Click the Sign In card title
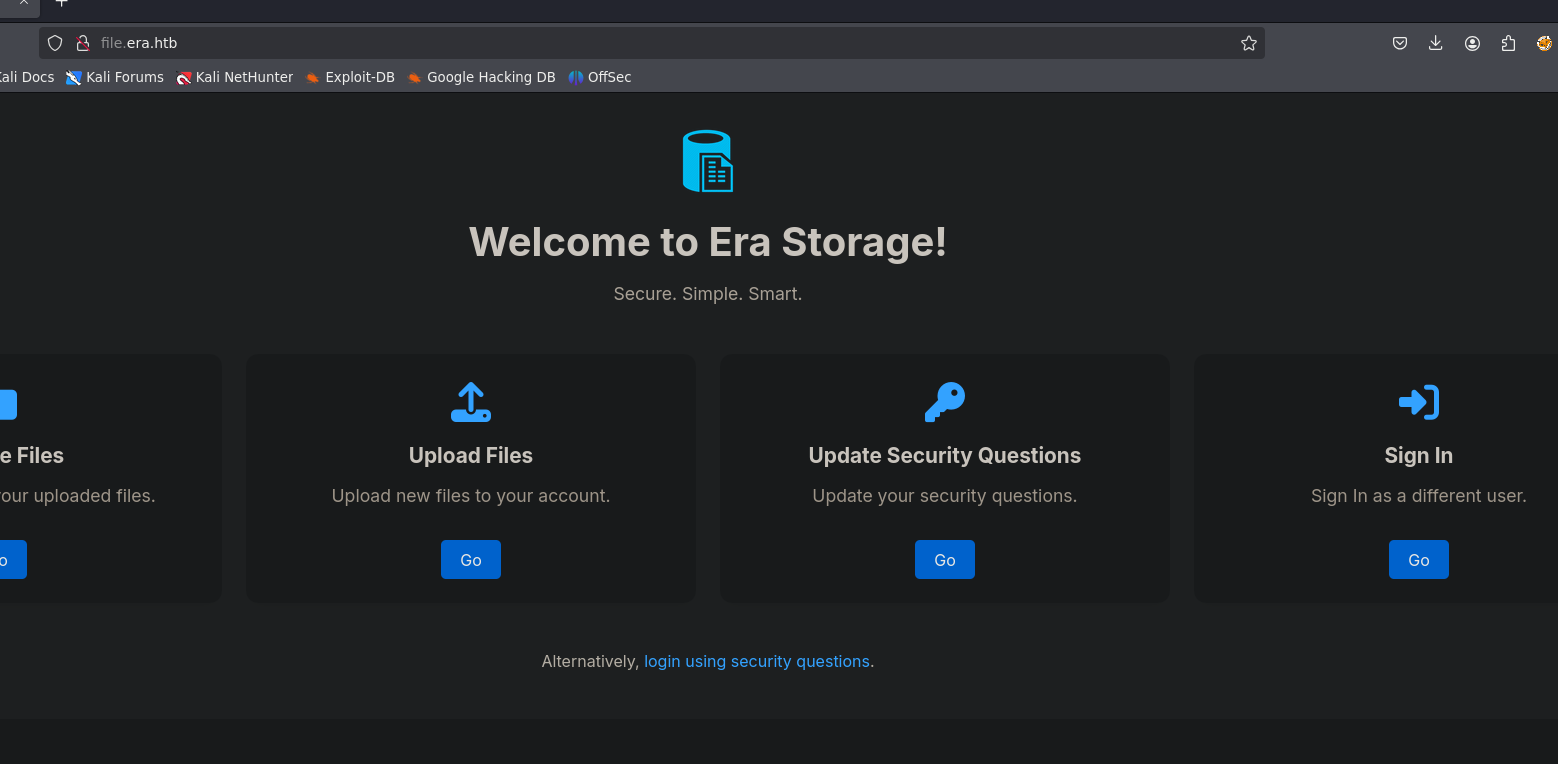Image resolution: width=1558 pixels, height=764 pixels. [x=1419, y=455]
